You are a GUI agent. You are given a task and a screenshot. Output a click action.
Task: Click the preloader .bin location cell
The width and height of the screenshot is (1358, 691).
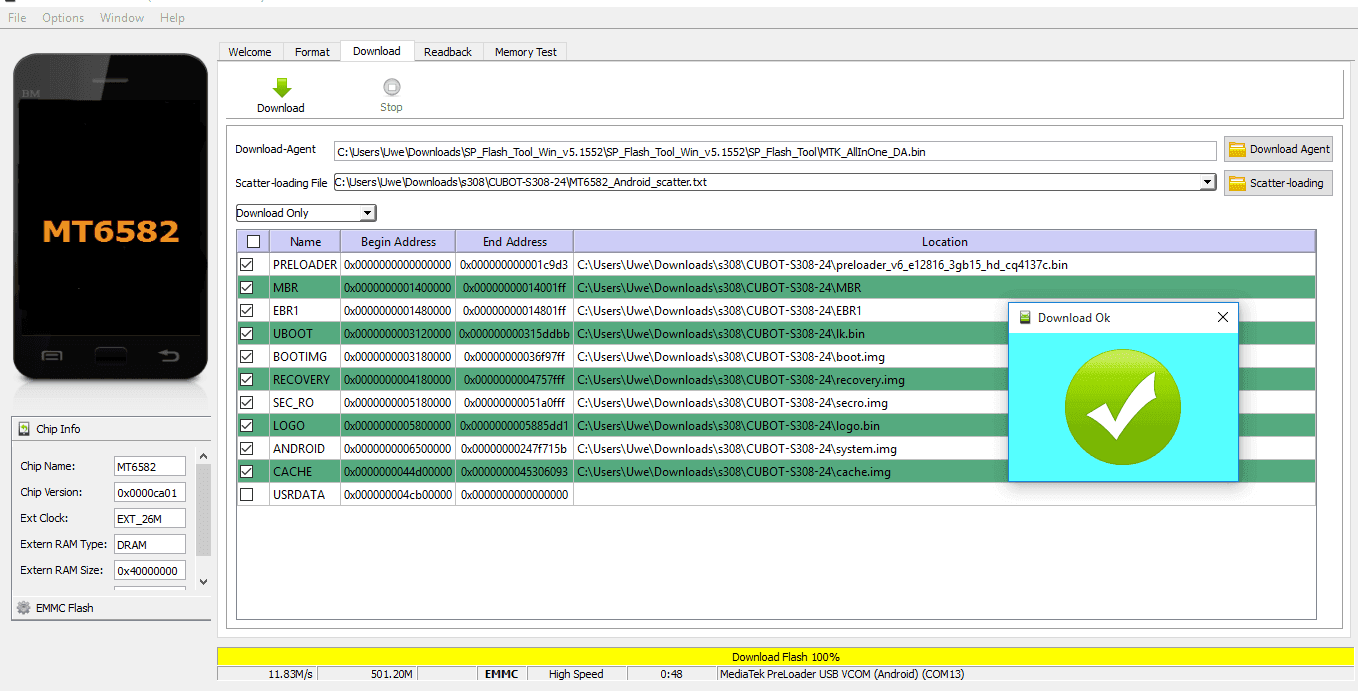(x=945, y=265)
